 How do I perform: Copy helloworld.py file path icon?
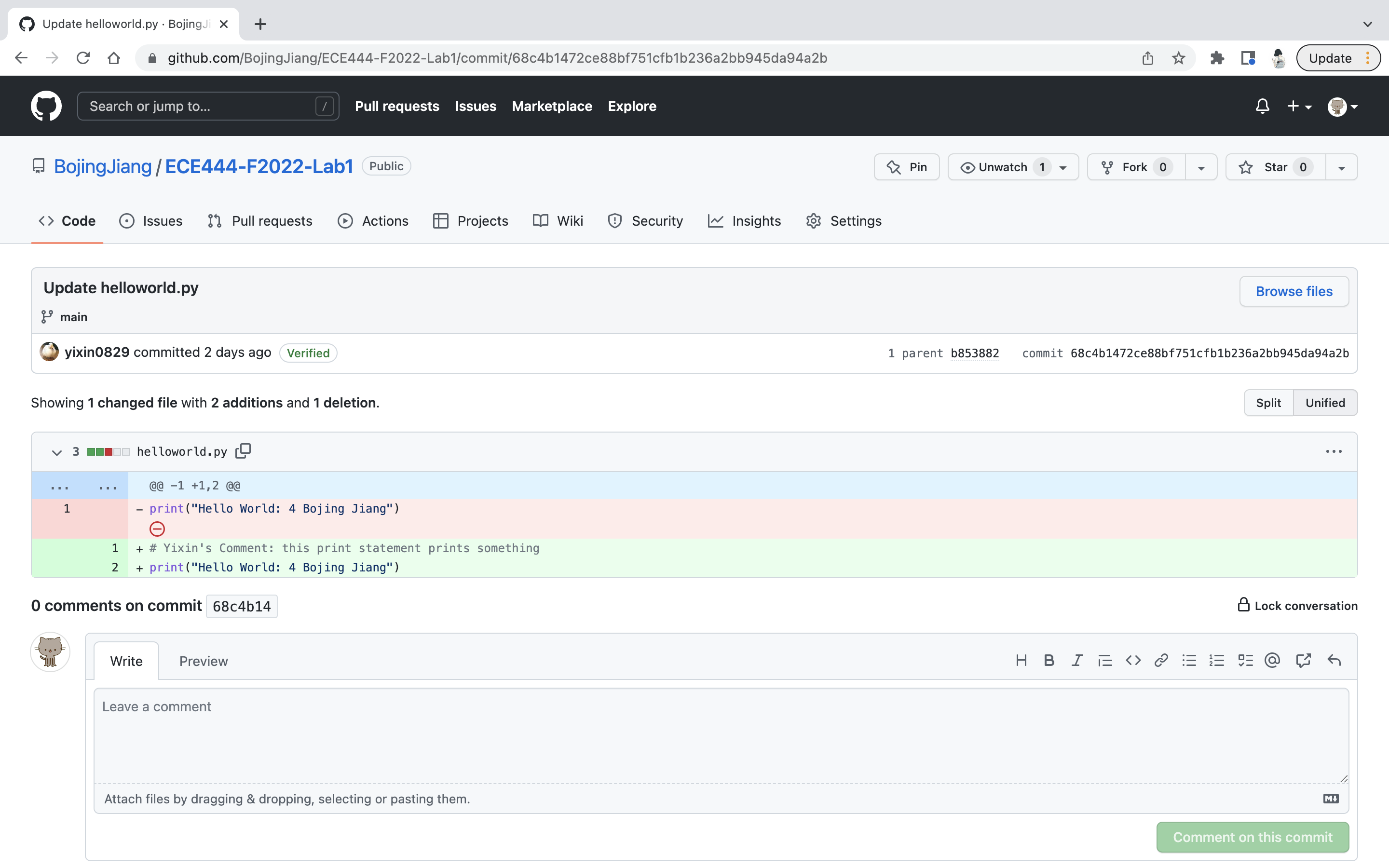pos(243,451)
